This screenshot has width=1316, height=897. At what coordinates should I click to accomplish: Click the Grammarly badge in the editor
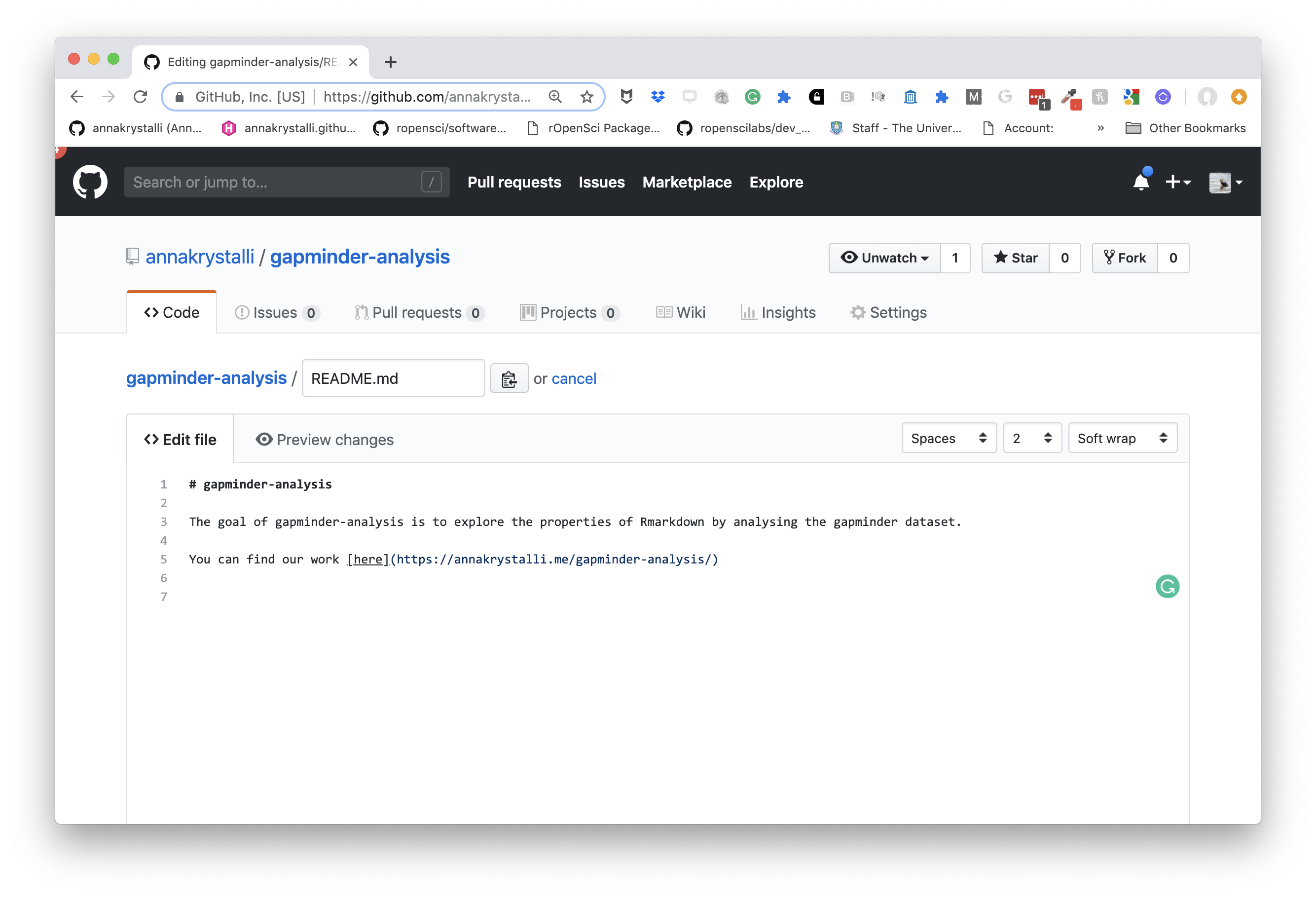(x=1167, y=586)
